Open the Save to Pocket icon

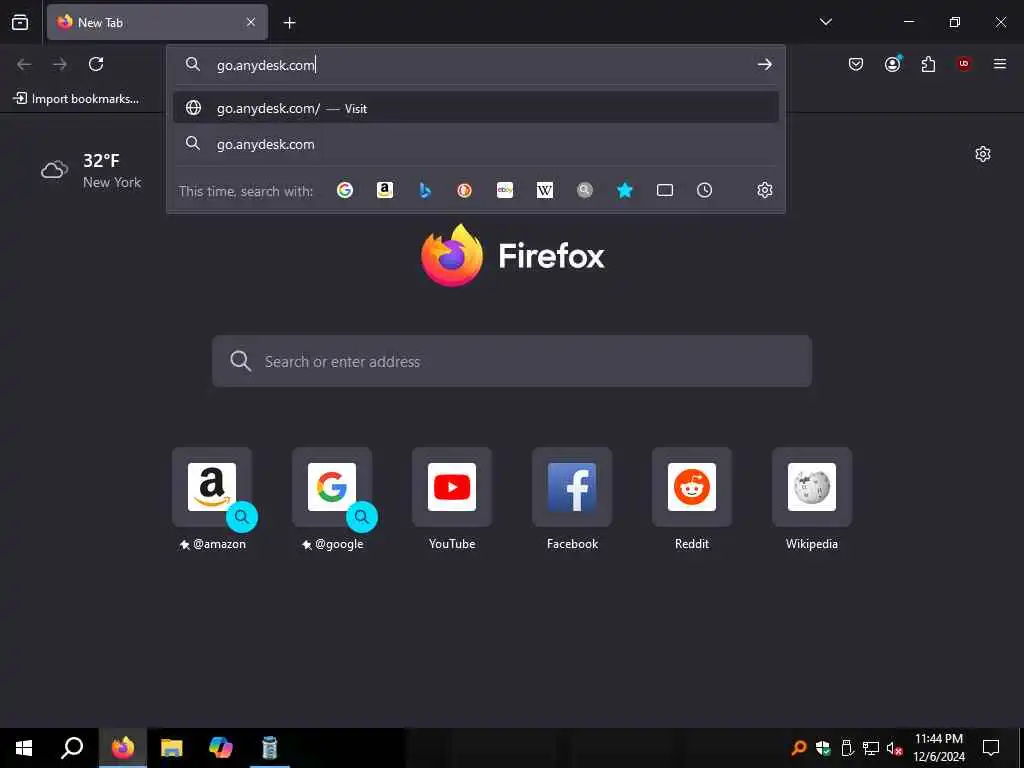[x=856, y=64]
